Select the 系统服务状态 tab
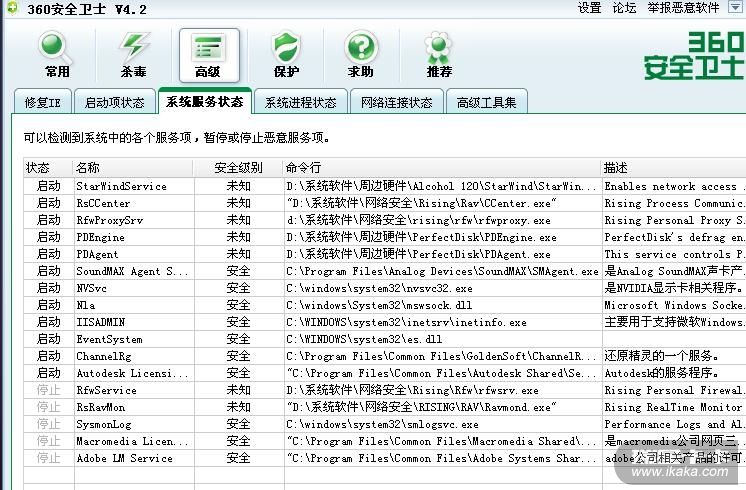This screenshot has width=746, height=490. (205, 101)
